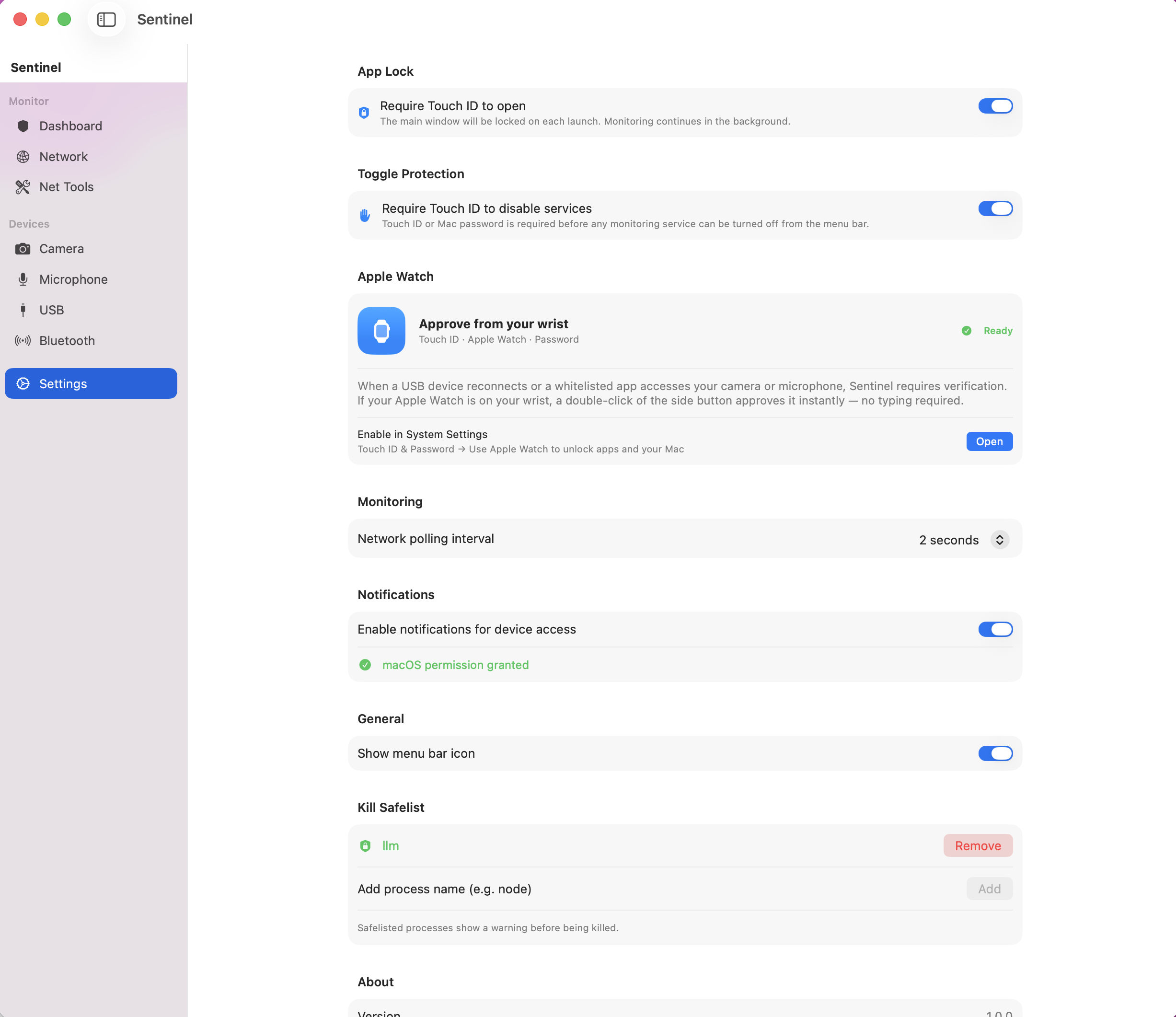Select the Microphone device section
The height and width of the screenshot is (1017, 1176).
[x=73, y=279]
